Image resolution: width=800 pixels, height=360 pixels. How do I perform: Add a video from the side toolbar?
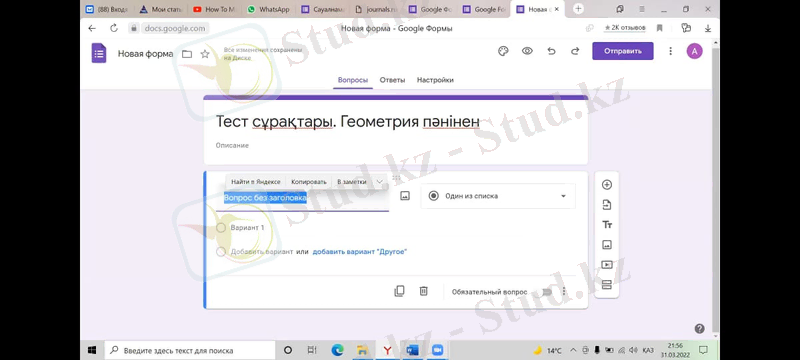point(607,265)
